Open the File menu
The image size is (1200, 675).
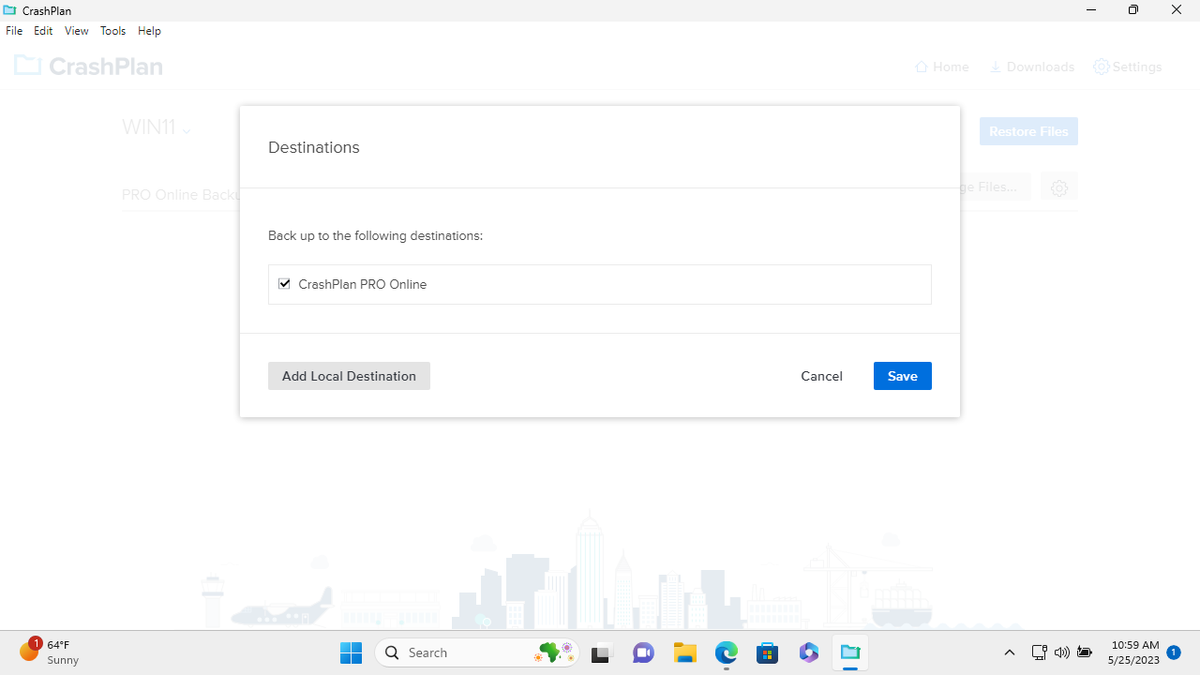click(x=14, y=31)
